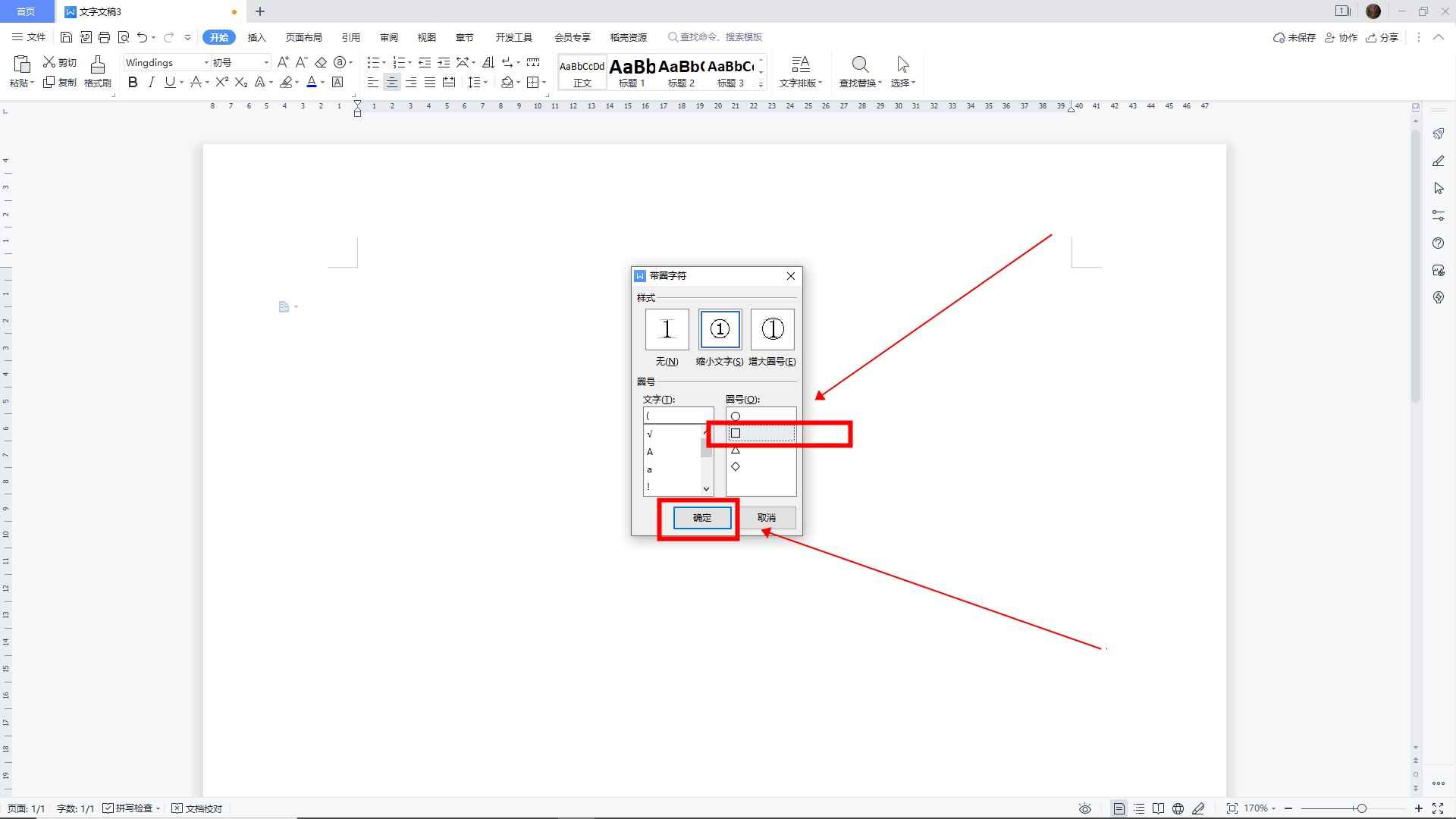
Task: Select the 无(N) style option
Action: [667, 329]
